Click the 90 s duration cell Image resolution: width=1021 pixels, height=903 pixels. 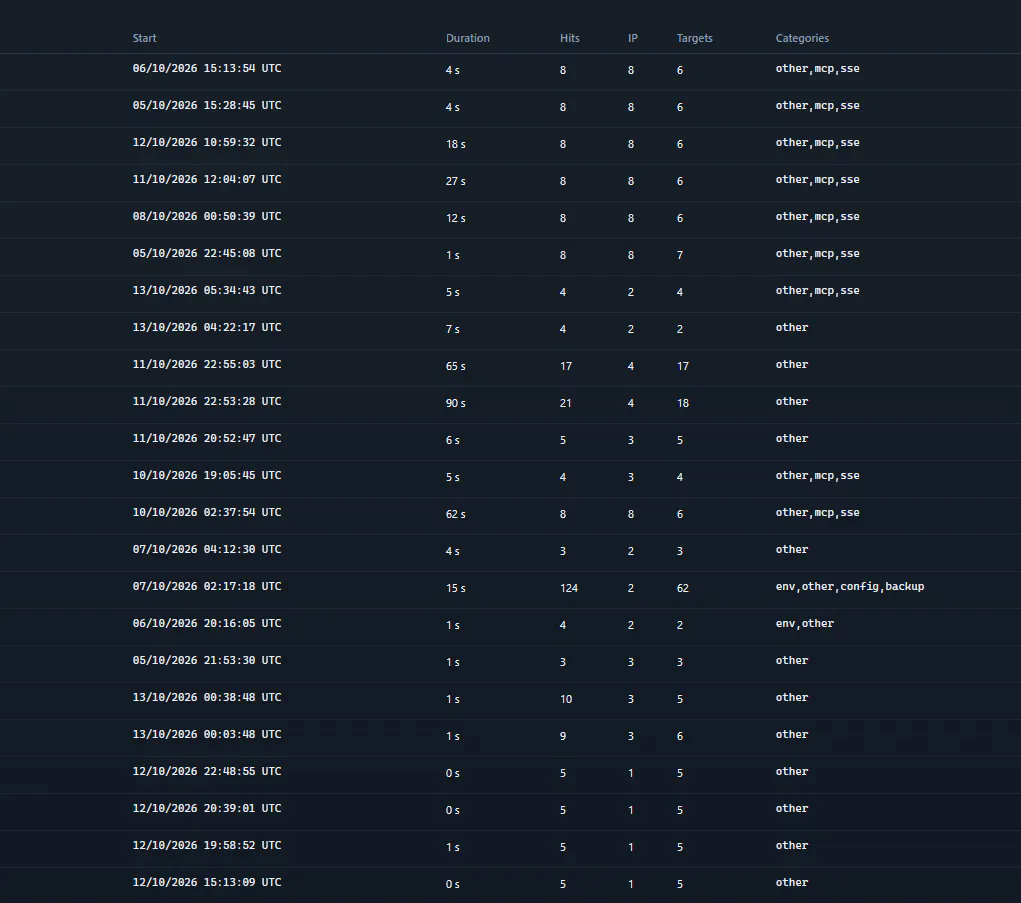coord(456,404)
